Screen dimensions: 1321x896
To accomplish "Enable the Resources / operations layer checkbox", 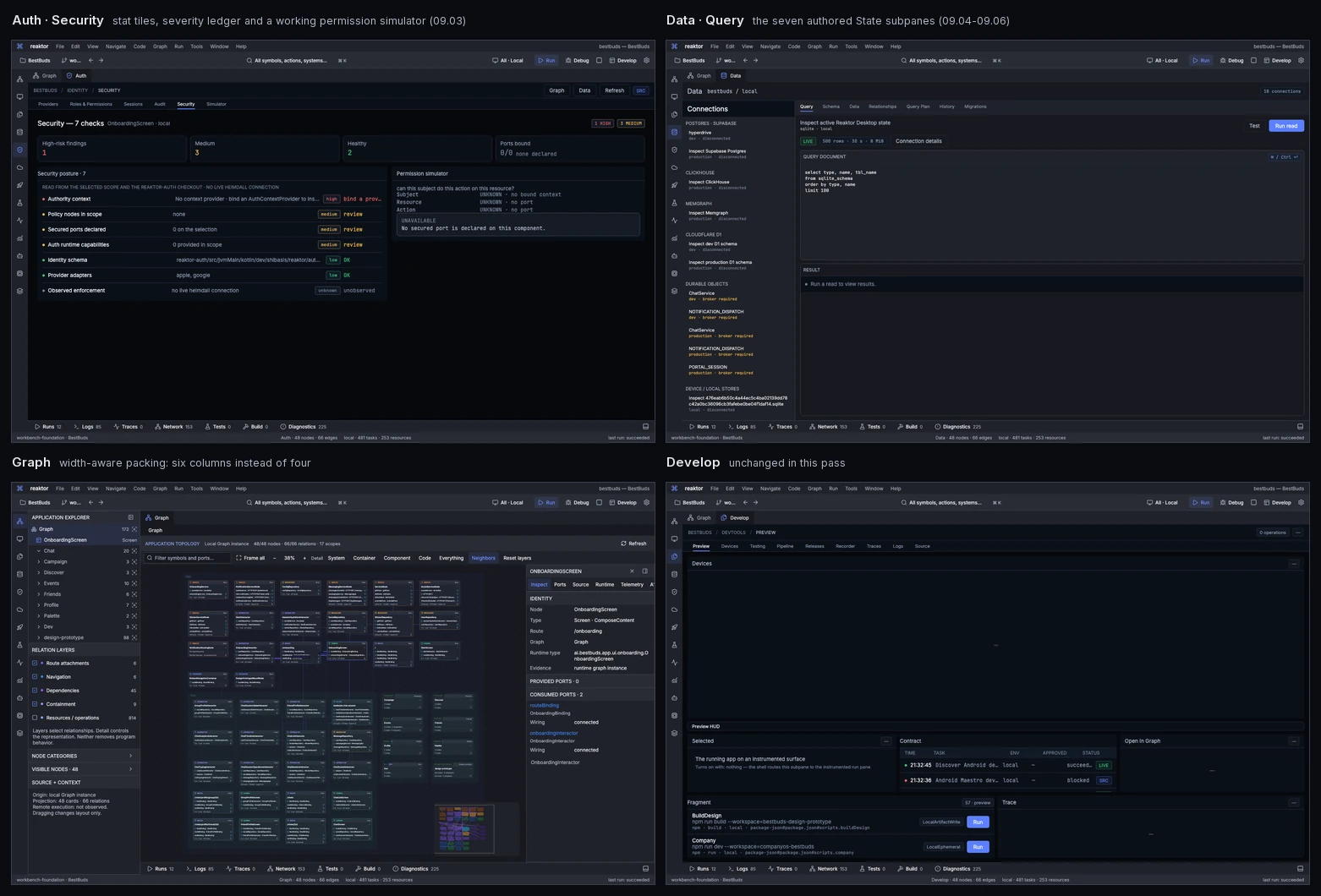I will point(35,718).
